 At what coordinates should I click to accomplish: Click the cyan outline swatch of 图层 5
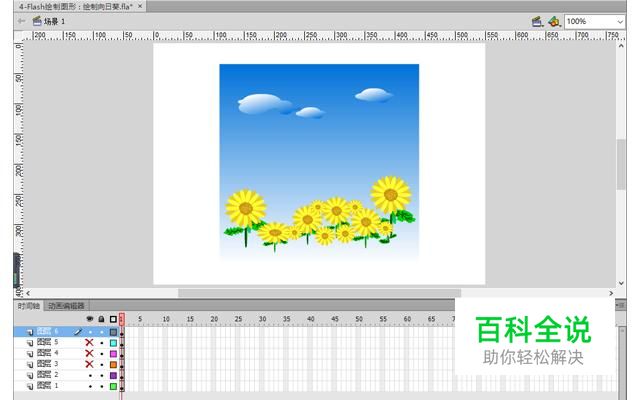pos(113,343)
